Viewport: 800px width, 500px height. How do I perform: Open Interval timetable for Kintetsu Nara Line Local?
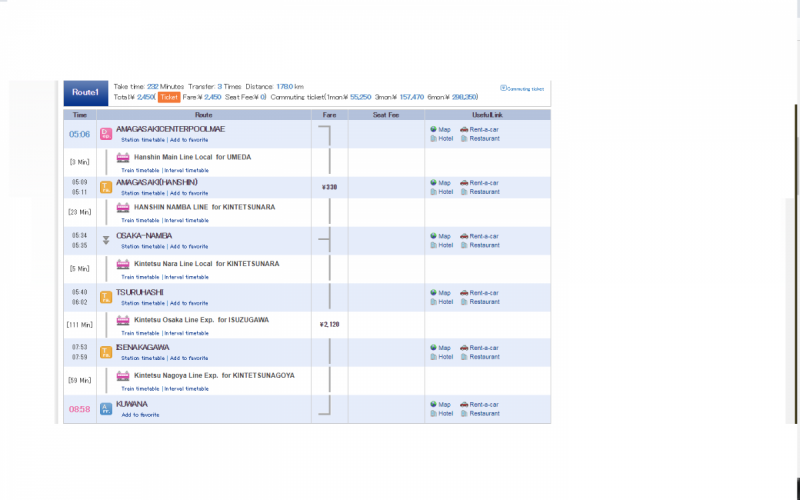click(x=187, y=278)
